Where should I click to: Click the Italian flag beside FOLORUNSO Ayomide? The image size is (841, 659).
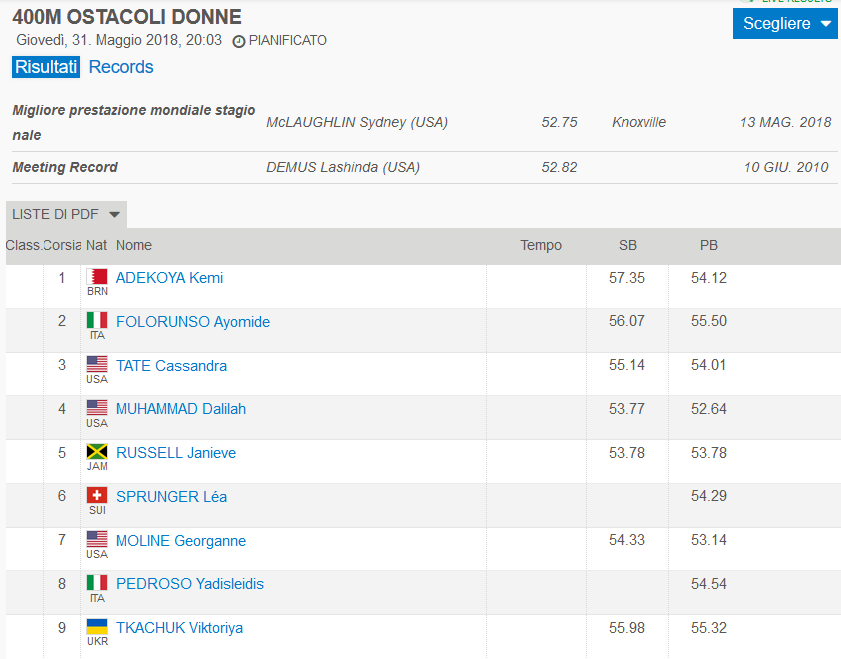(x=97, y=321)
